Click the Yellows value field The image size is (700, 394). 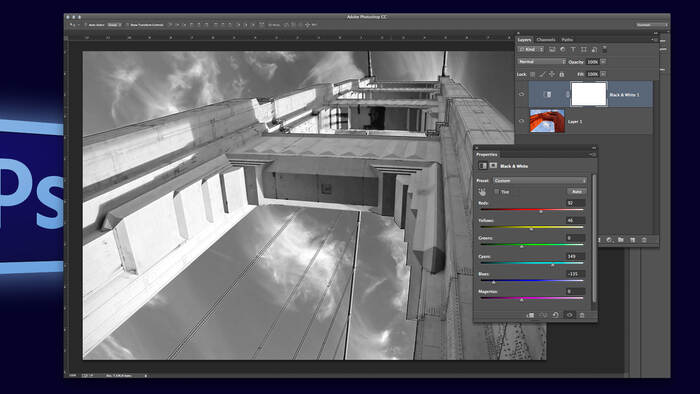(575, 220)
